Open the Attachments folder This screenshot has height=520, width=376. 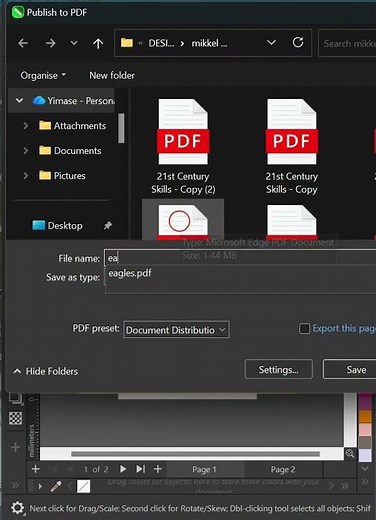[73, 126]
